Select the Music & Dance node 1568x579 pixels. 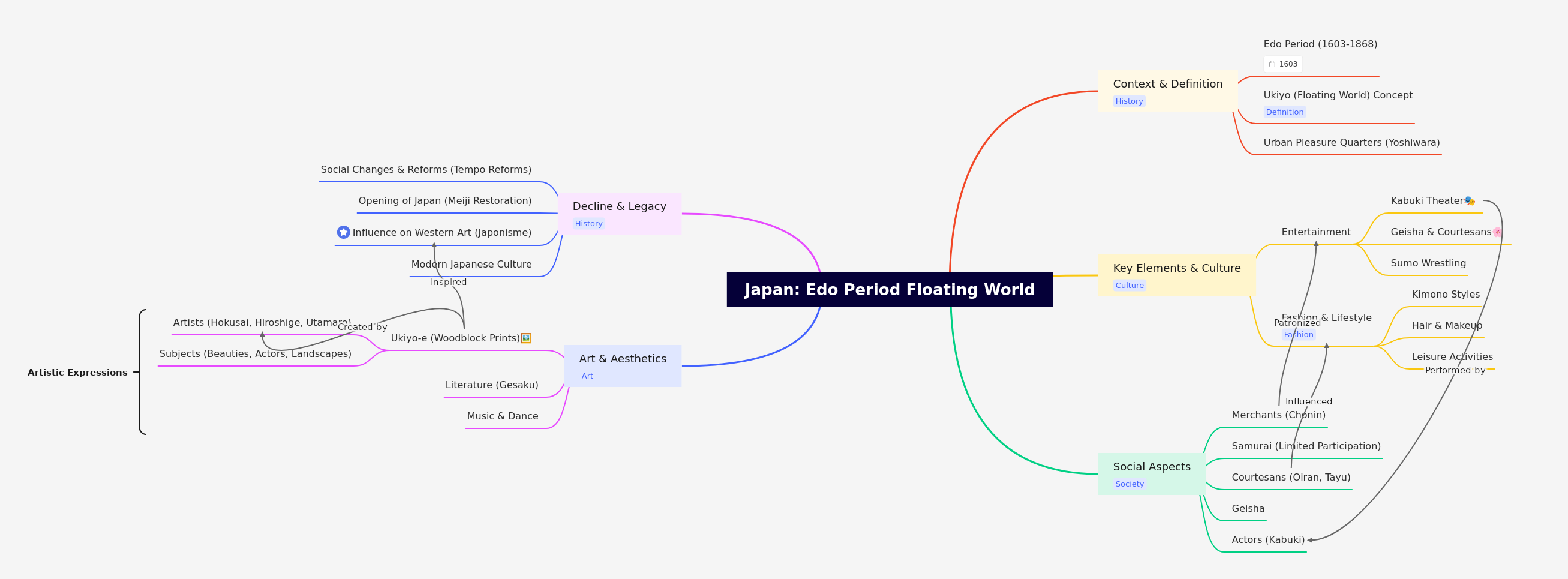(502, 416)
